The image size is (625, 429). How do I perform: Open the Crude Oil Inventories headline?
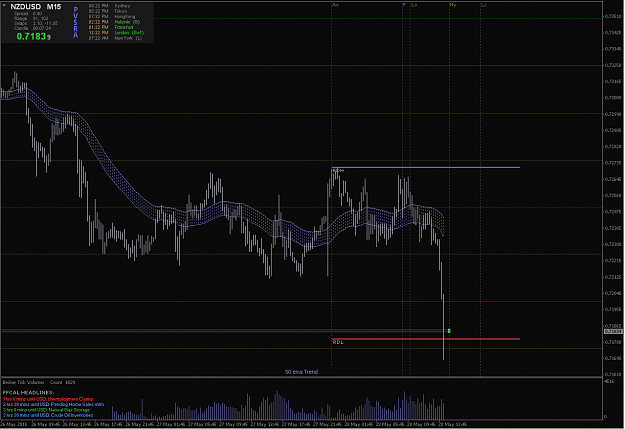(x=48, y=415)
